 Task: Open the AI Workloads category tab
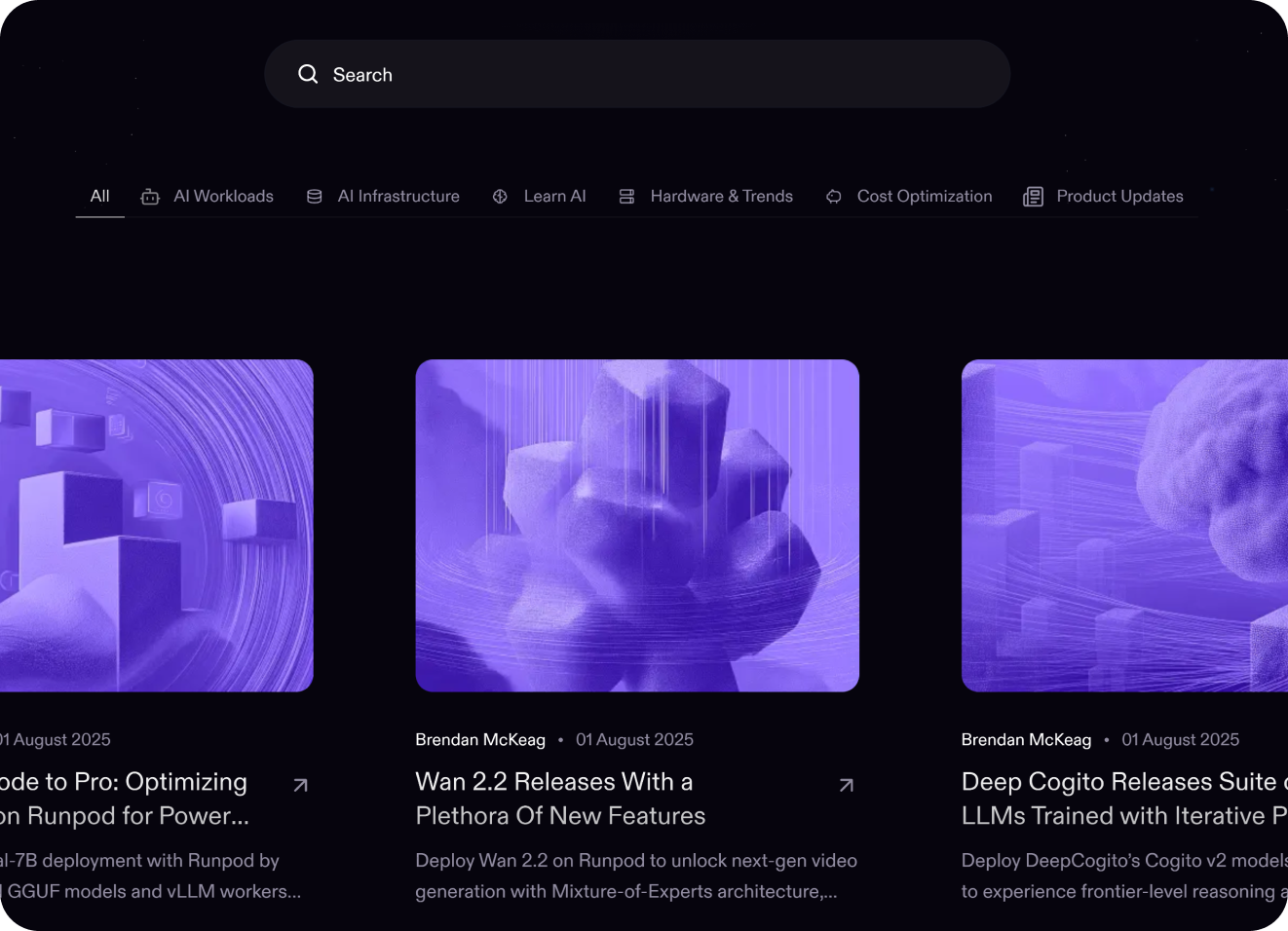(222, 196)
